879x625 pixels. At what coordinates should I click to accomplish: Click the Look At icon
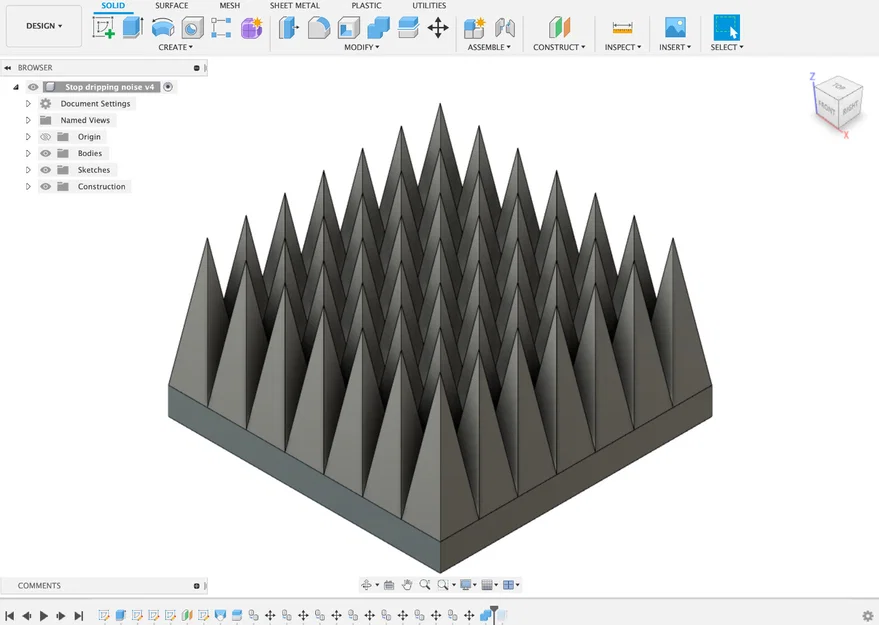coord(388,585)
